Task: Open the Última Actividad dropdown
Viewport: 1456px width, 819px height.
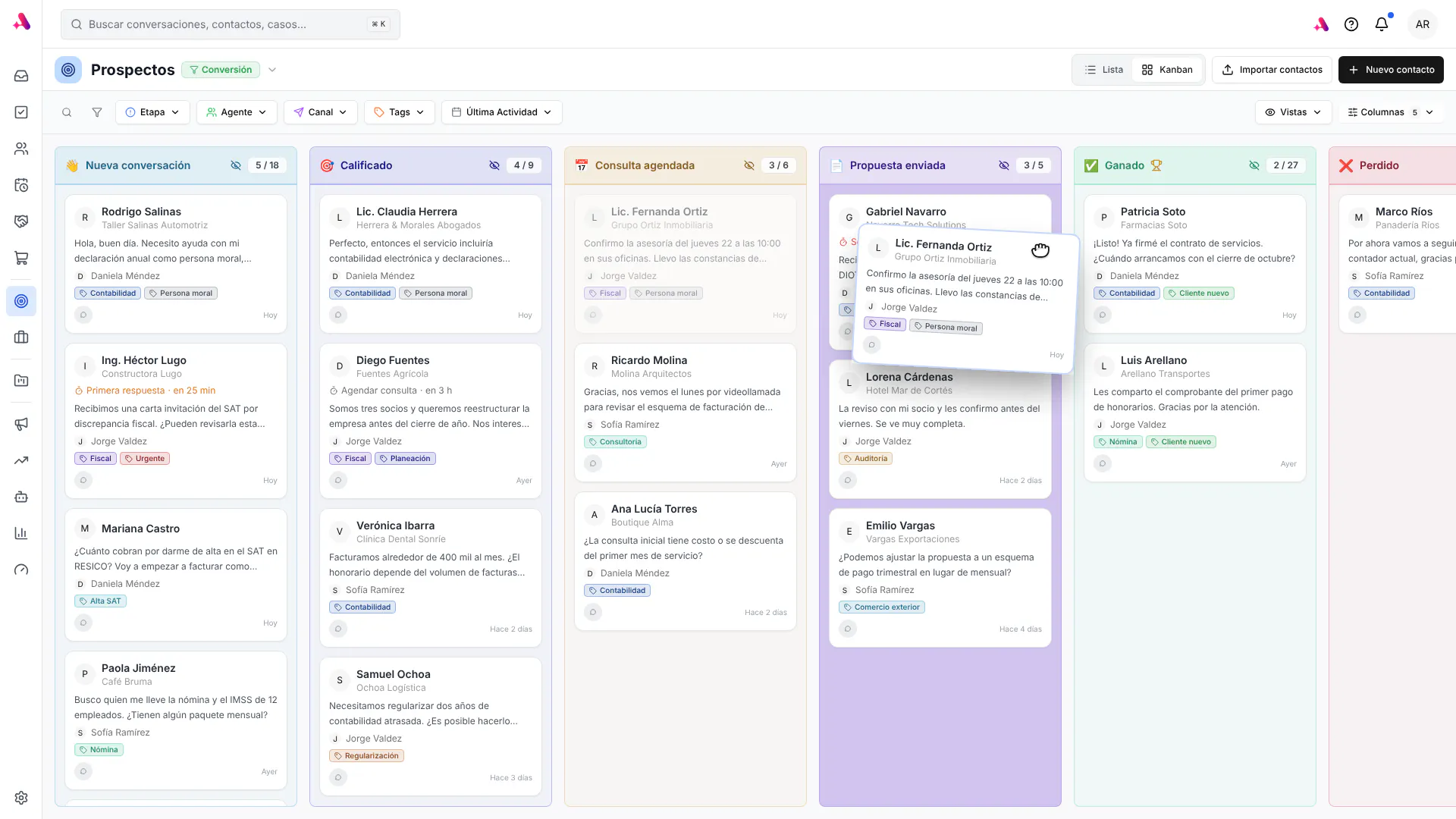Action: 502,112
